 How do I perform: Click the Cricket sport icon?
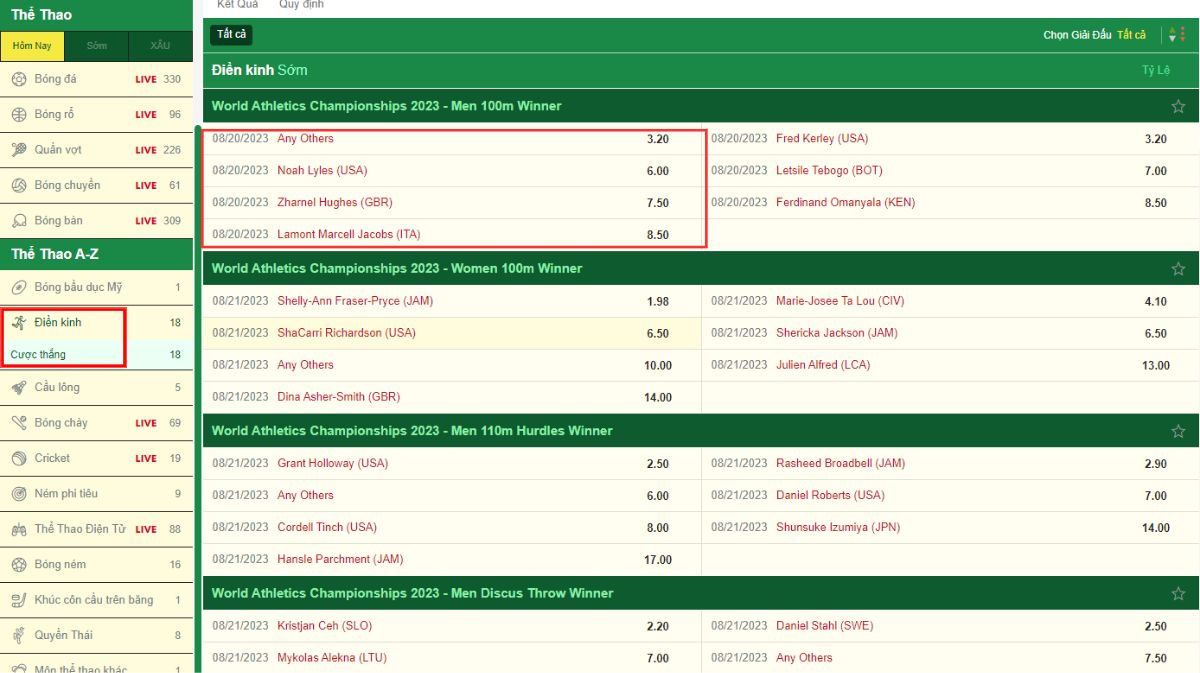[18, 458]
